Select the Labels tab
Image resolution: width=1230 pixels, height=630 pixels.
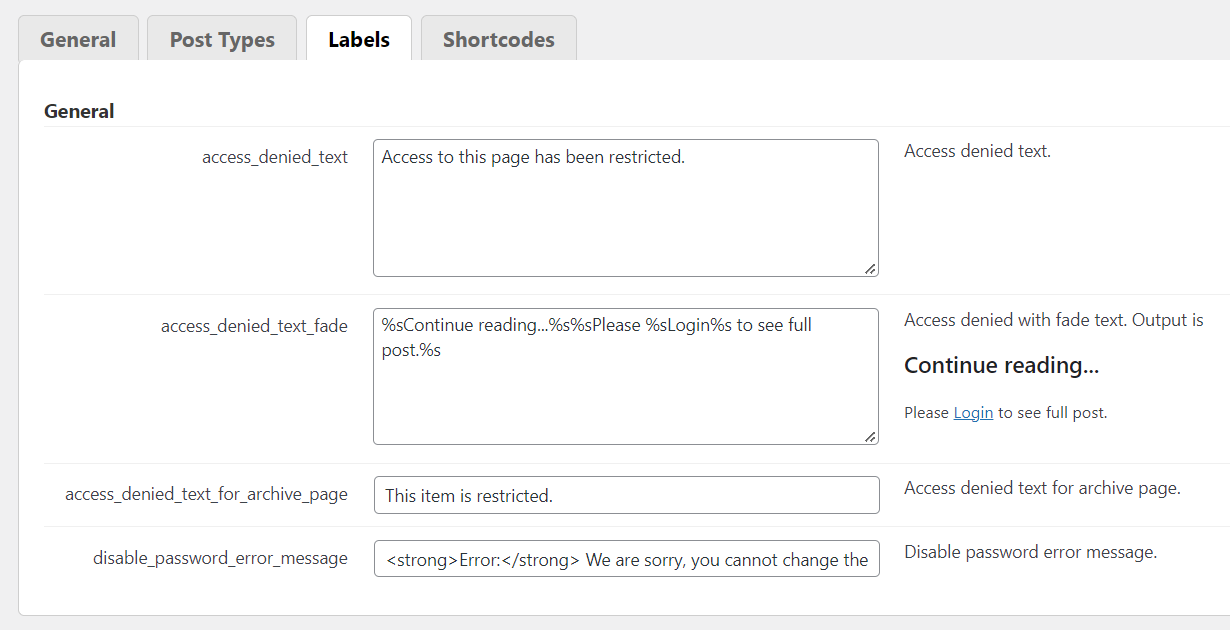point(359,40)
